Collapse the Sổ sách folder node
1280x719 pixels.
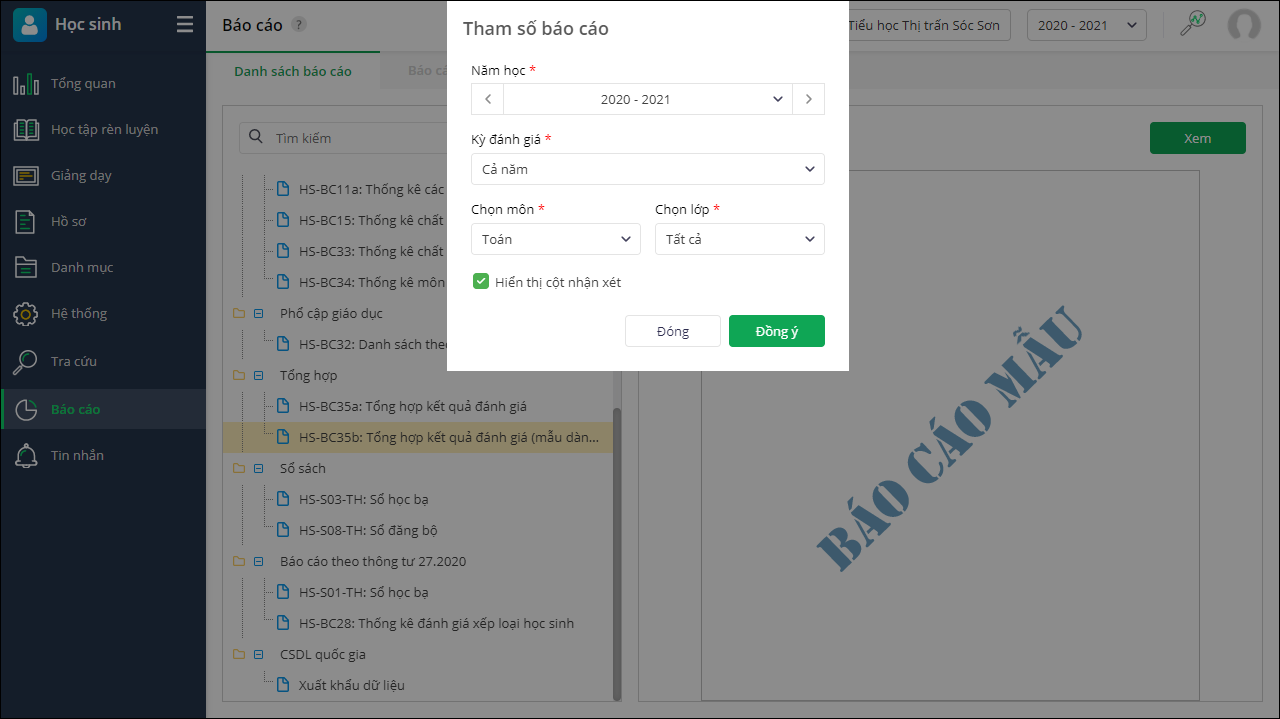point(258,468)
